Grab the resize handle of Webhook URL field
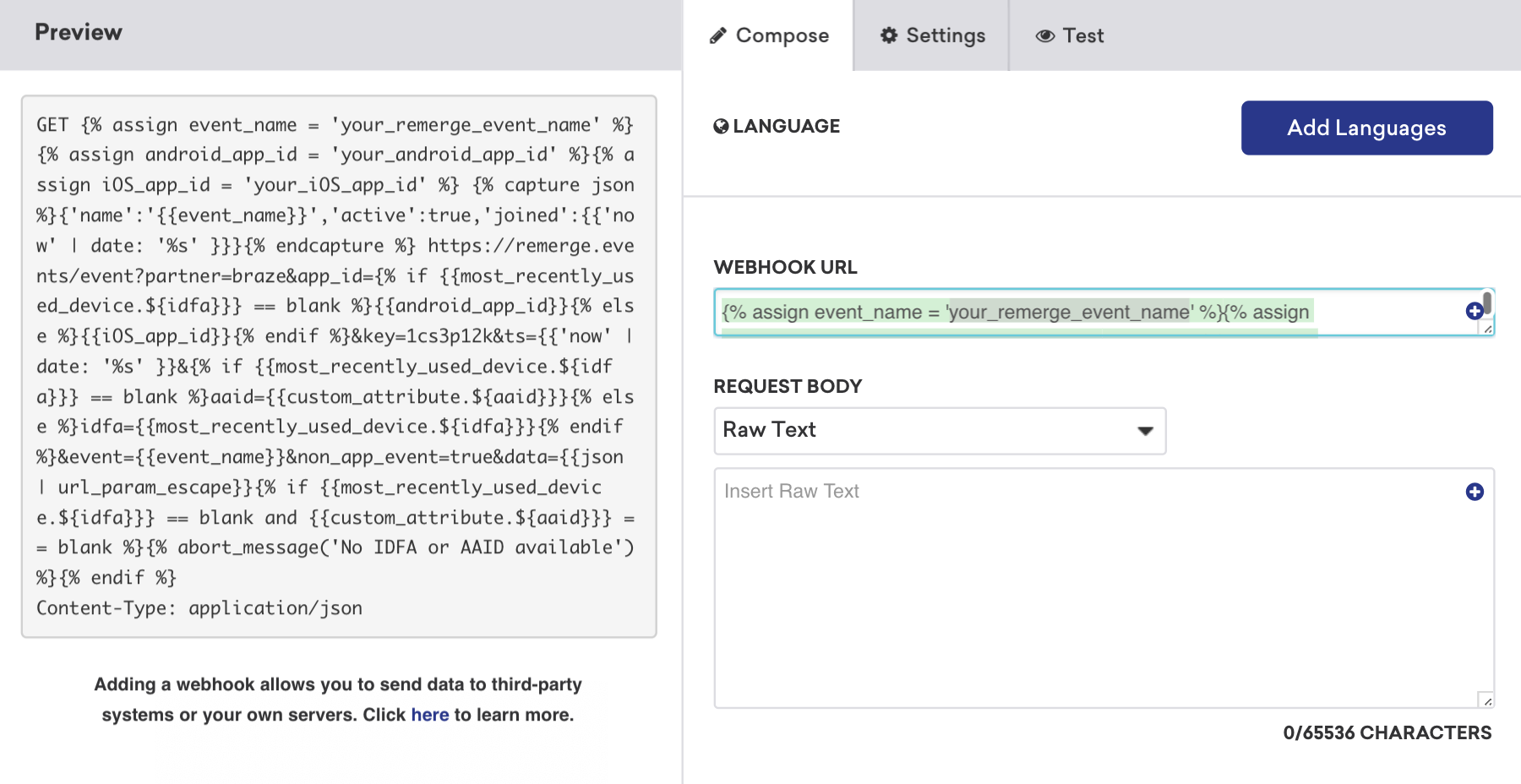Image resolution: width=1521 pixels, height=784 pixels. 1487,329
